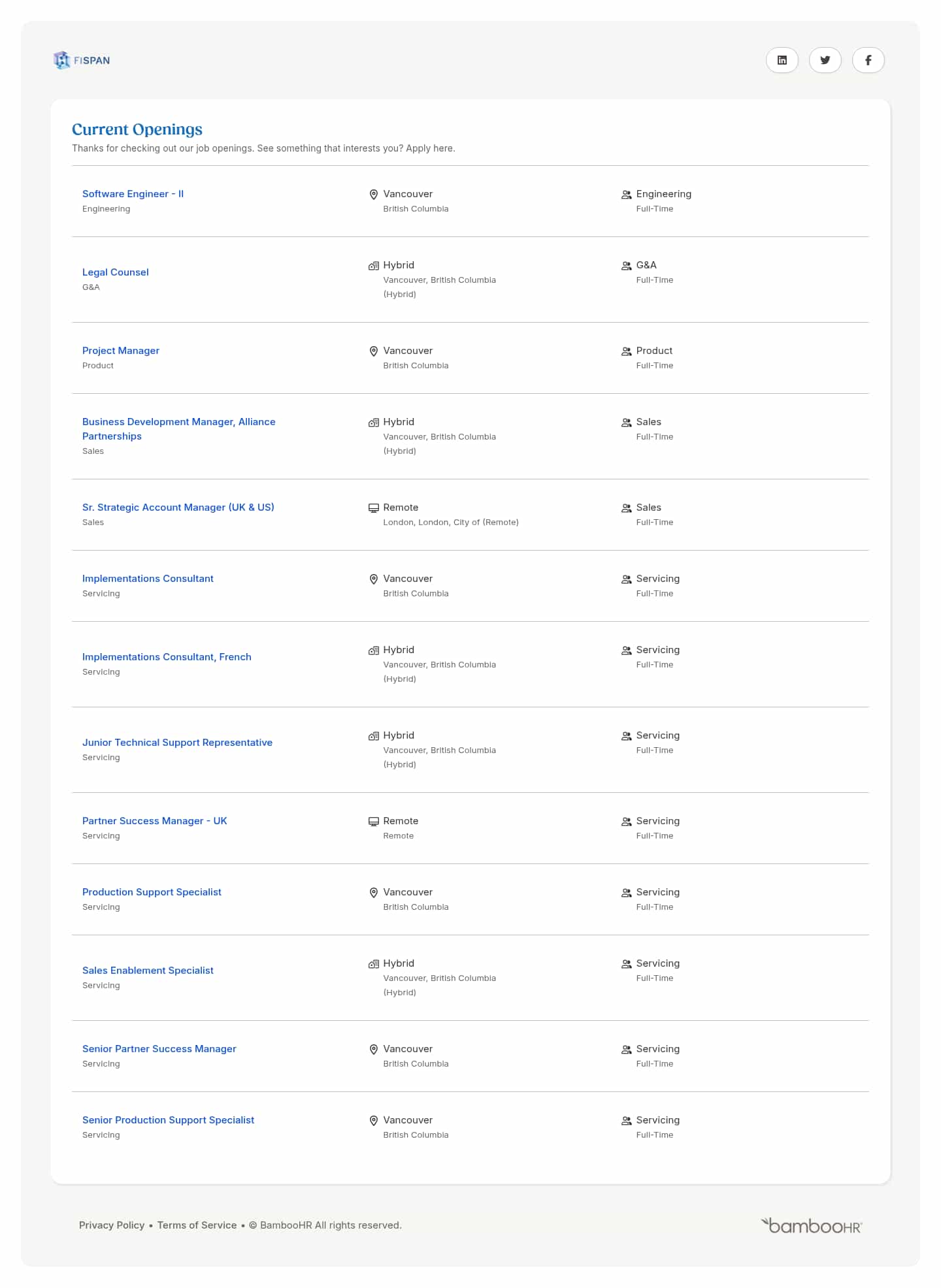The height and width of the screenshot is (1288, 941).
Task: Open the Legal Counsel job listing
Action: pos(116,272)
